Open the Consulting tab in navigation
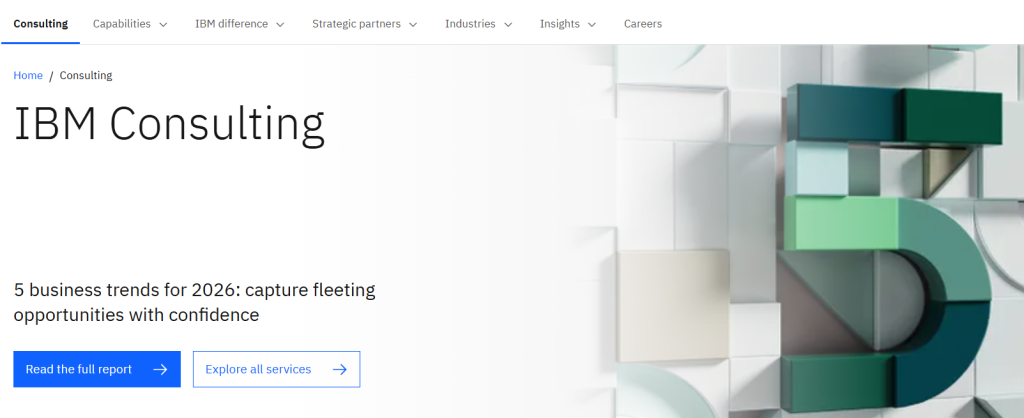 tap(40, 24)
